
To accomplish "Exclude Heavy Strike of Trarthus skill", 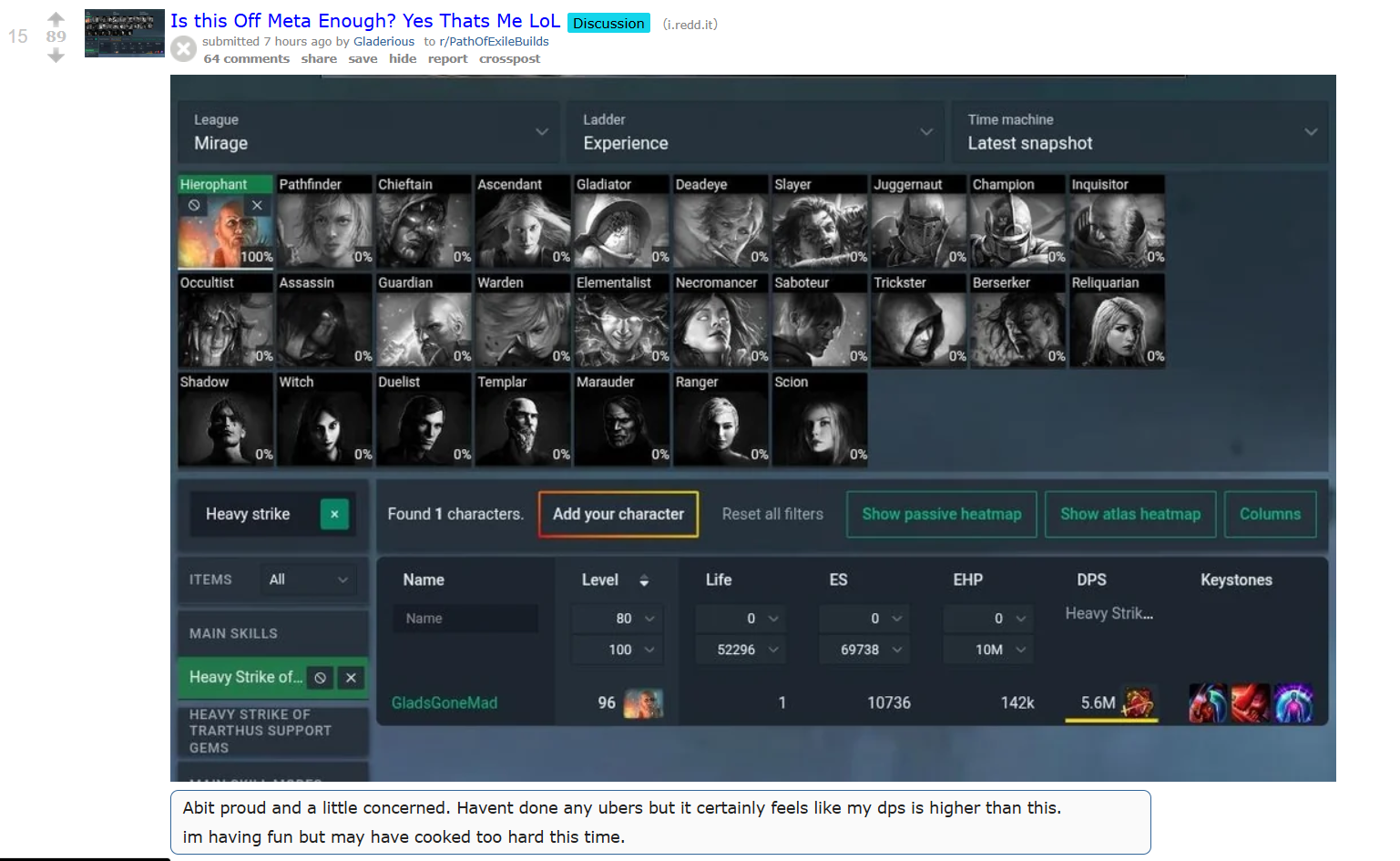I will [320, 678].
